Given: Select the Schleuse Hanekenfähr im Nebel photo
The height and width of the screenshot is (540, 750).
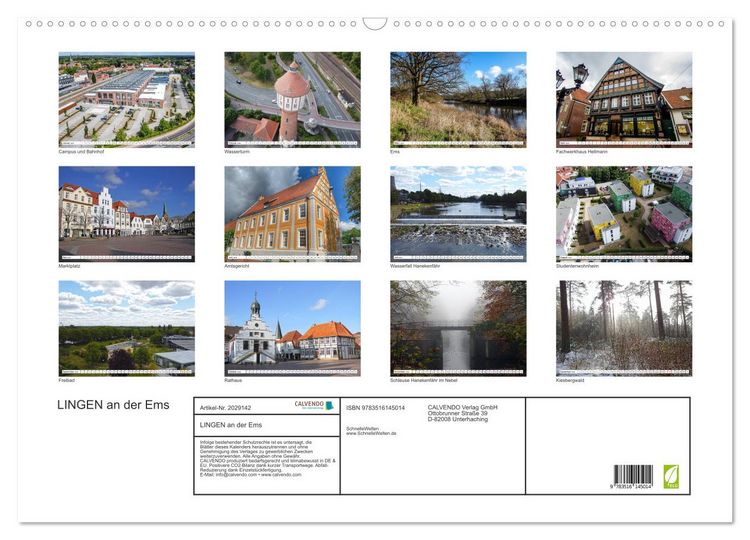Looking at the screenshot, I should (x=458, y=328).
